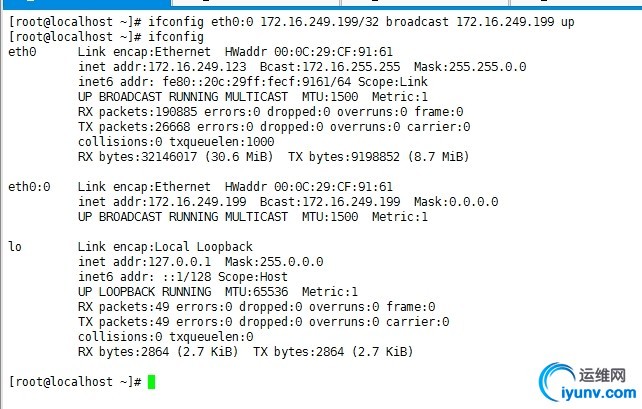Viewport: 642px width, 409px height.
Task: Click the MTU:65536 loopback value
Action: (x=256, y=291)
